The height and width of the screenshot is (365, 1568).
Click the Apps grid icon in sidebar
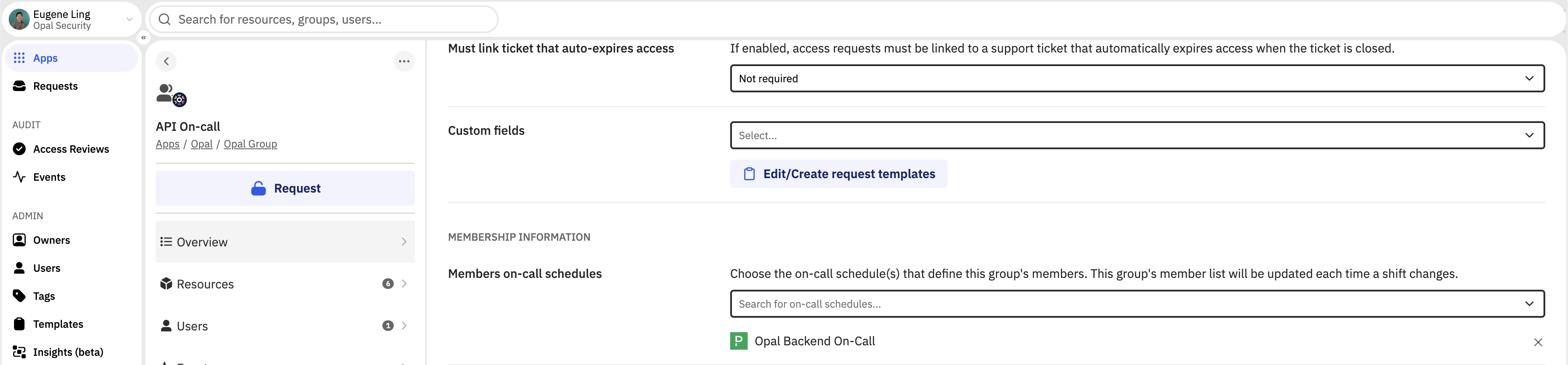tap(20, 58)
